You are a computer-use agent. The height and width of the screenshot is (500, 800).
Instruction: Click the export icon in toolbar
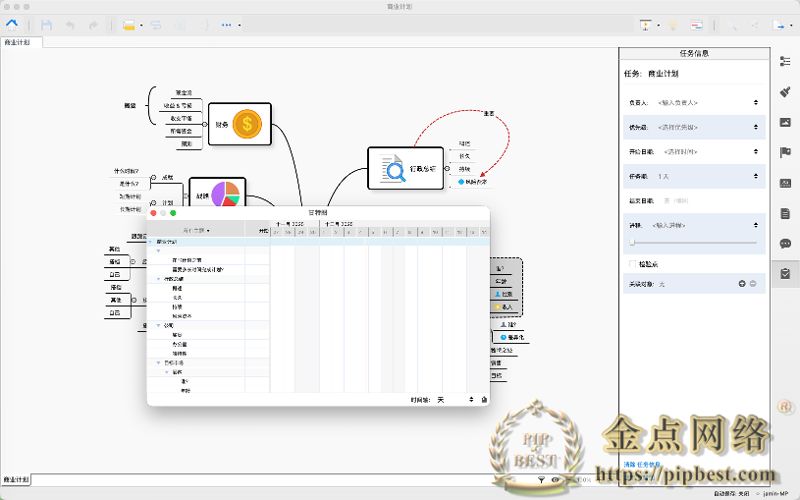[780, 25]
